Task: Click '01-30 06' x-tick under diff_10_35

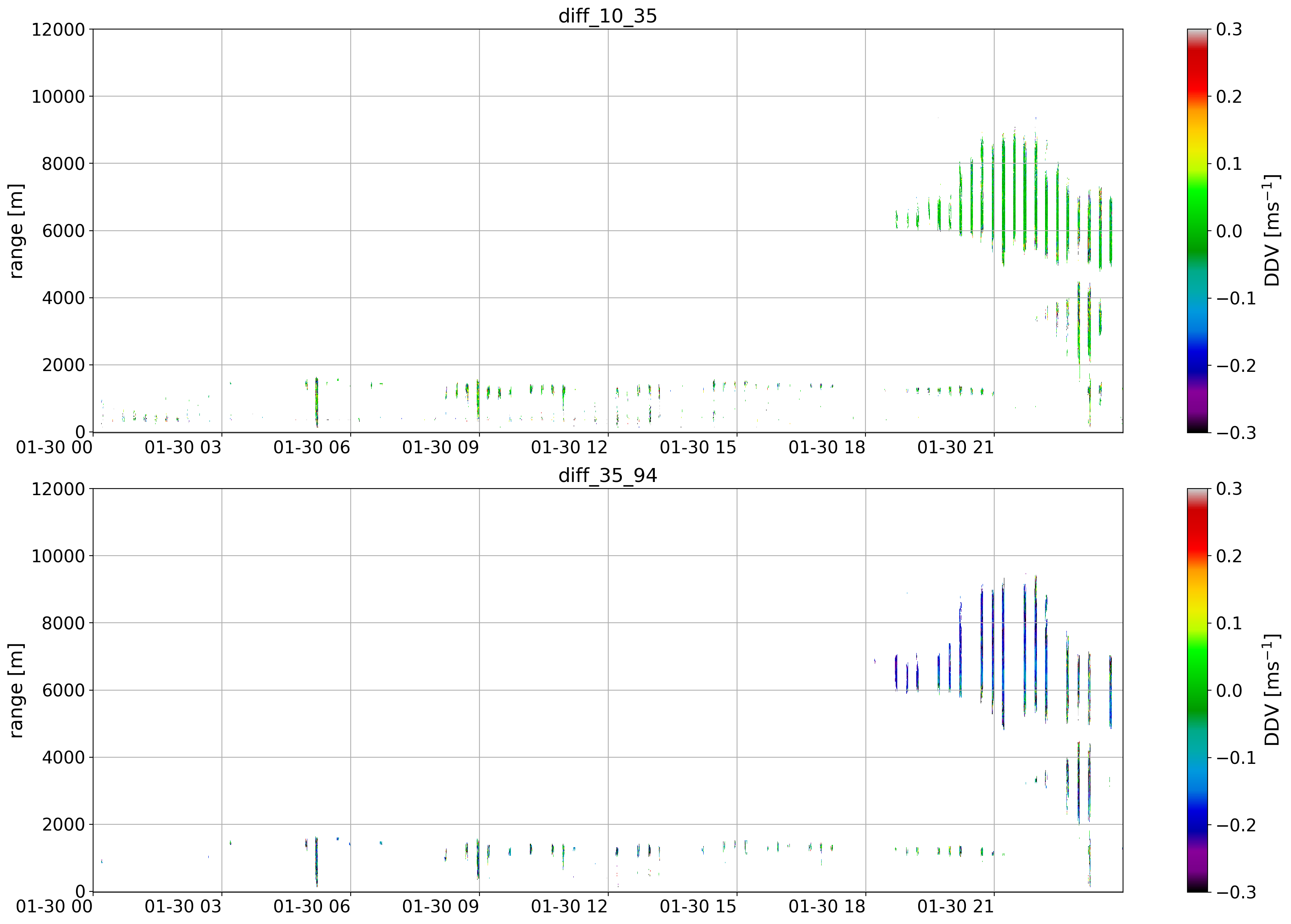Action: [x=312, y=448]
